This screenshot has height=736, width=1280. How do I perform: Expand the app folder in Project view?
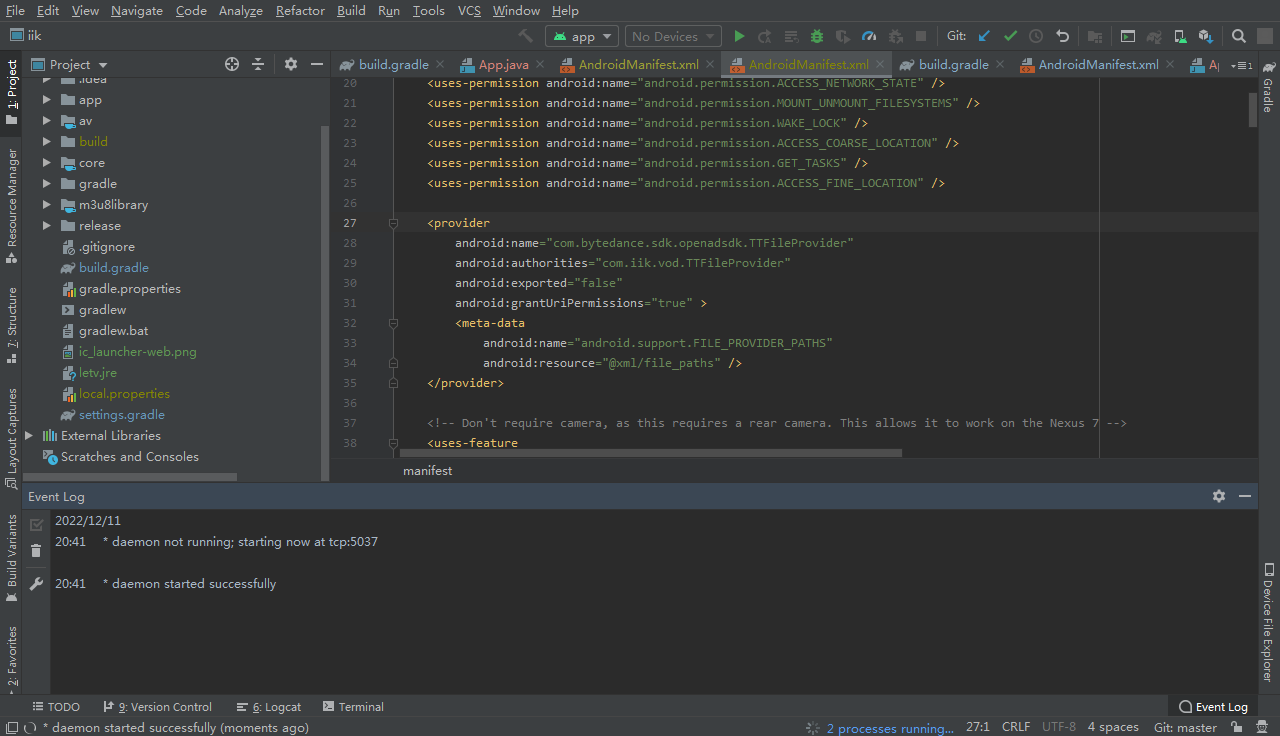click(45, 99)
